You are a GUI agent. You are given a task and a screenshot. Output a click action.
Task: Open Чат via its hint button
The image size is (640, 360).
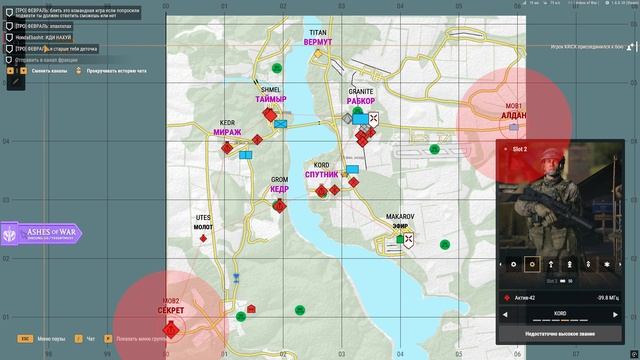(x=84, y=339)
